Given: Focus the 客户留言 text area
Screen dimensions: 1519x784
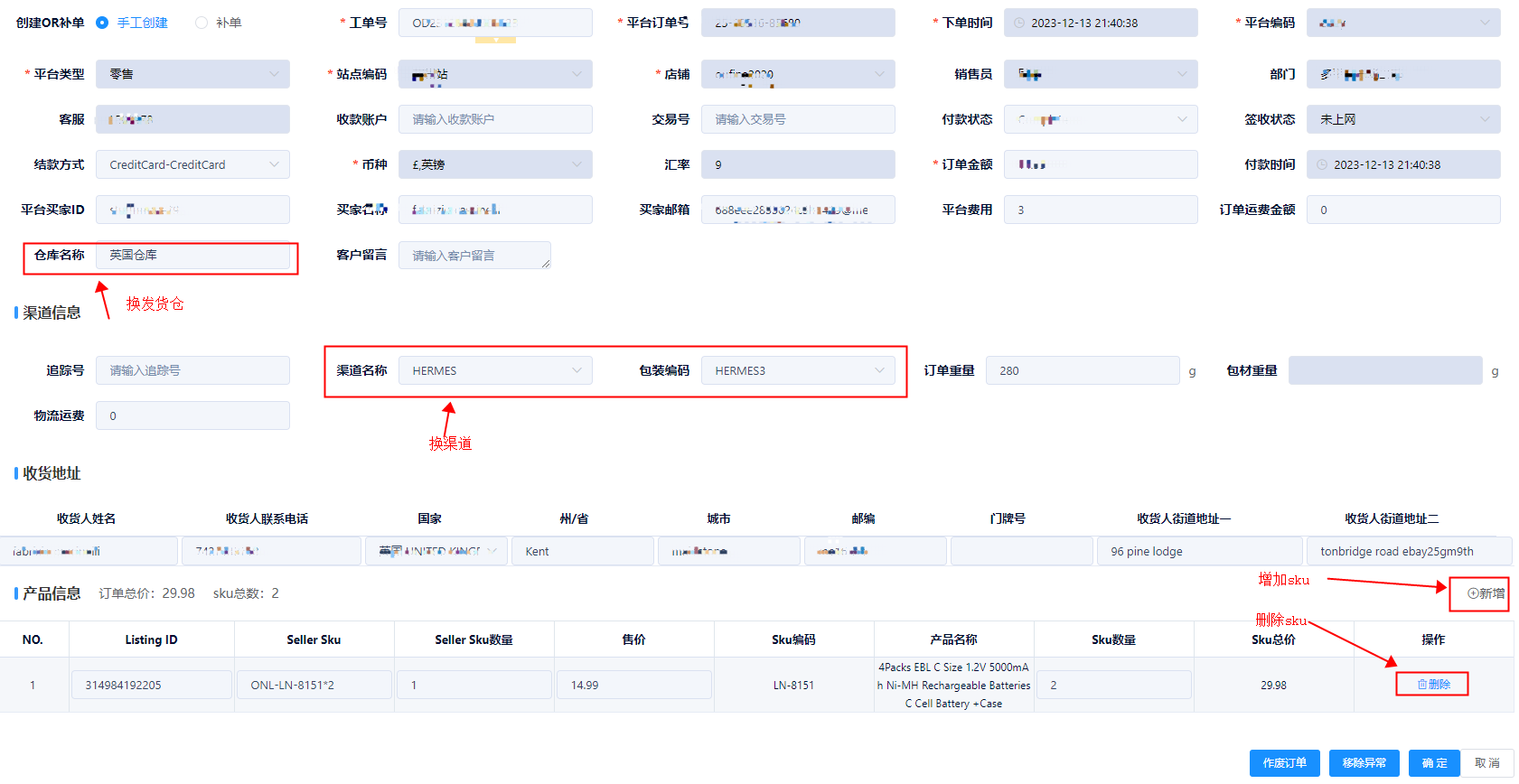Looking at the screenshot, I should pyautogui.click(x=474, y=256).
